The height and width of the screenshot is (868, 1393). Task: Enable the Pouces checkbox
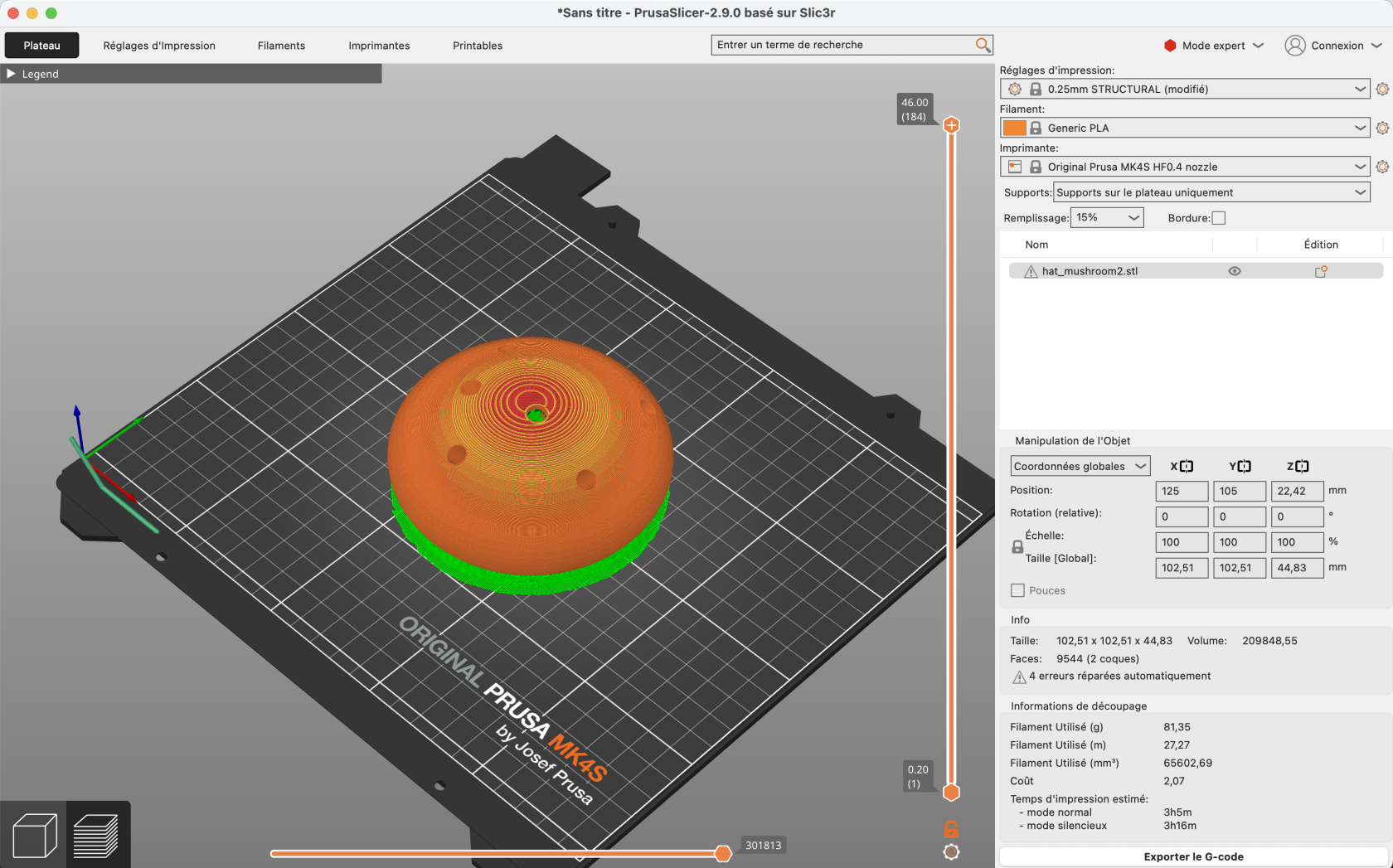point(1017,590)
